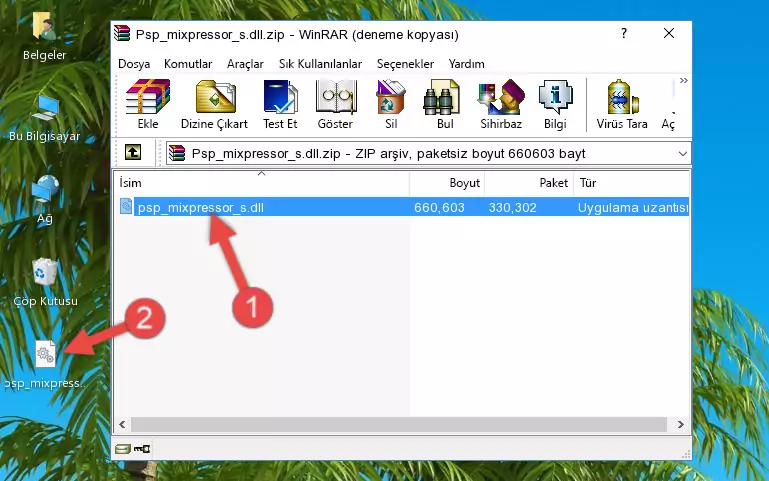Click the go up one folder icon
769x481 pixels.
[x=132, y=152]
